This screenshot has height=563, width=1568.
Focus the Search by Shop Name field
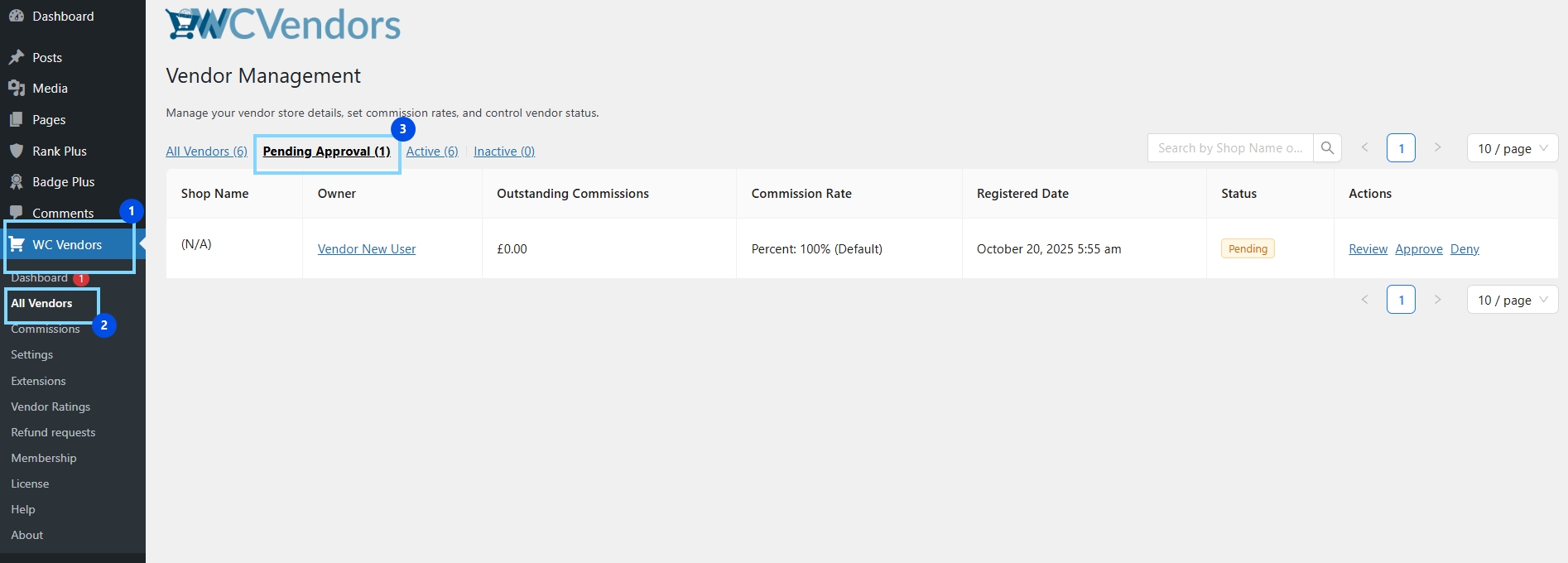(1230, 148)
